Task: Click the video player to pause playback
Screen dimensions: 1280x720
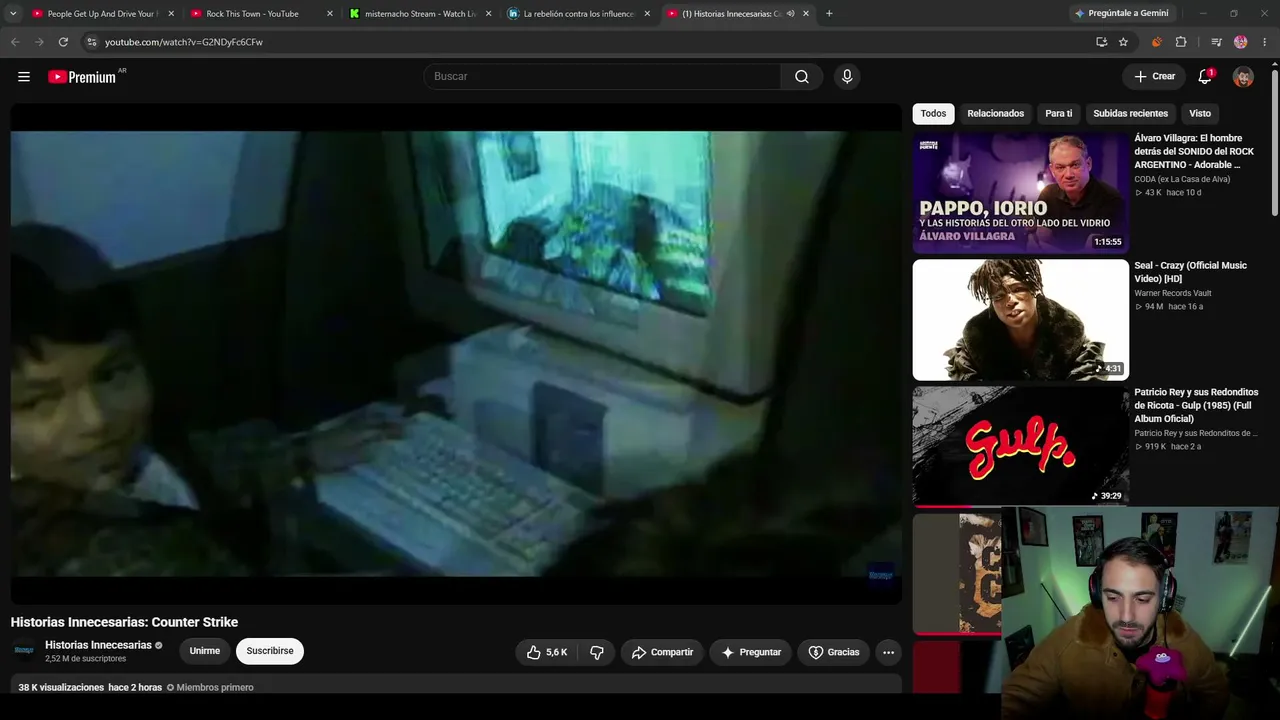Action: click(456, 354)
